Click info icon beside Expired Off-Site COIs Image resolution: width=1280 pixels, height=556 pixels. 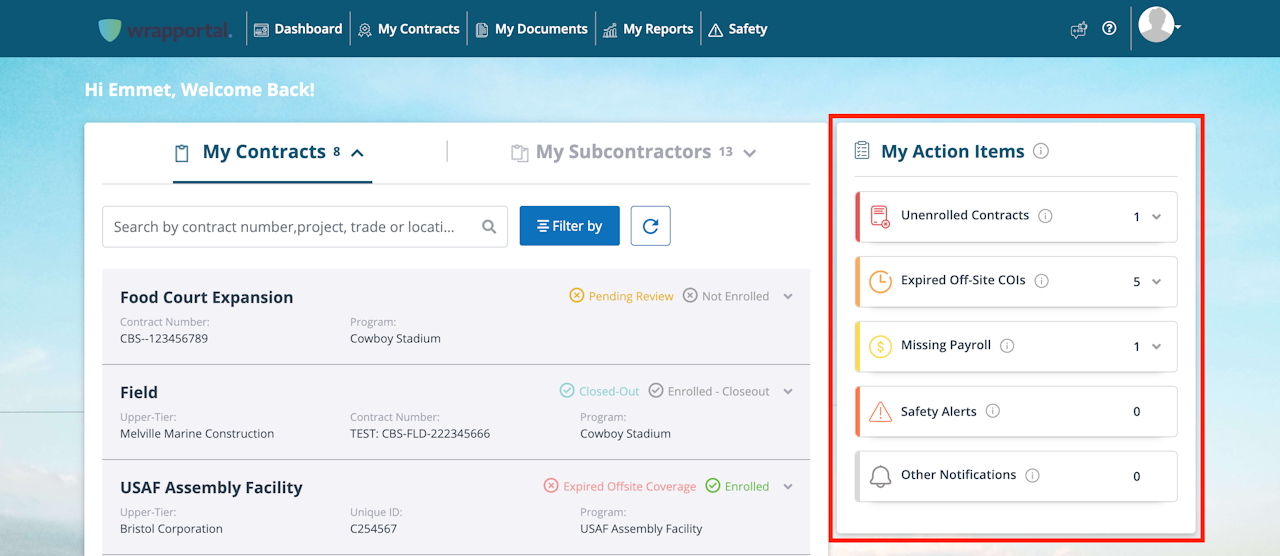tap(1042, 281)
